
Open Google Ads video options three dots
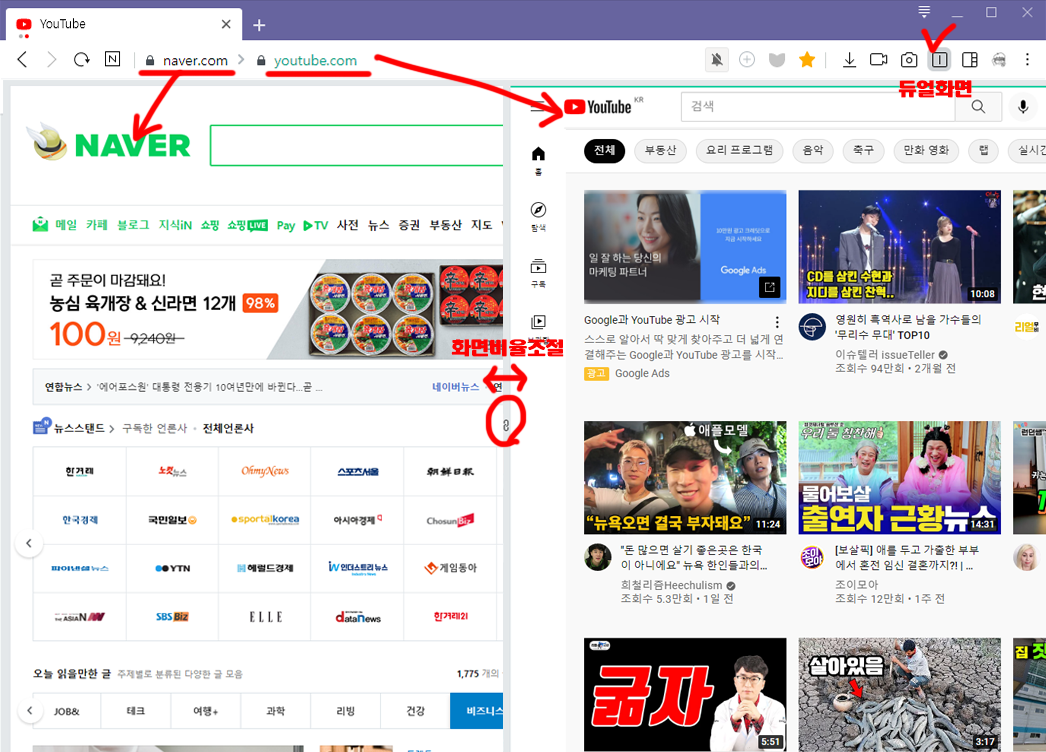coord(776,323)
